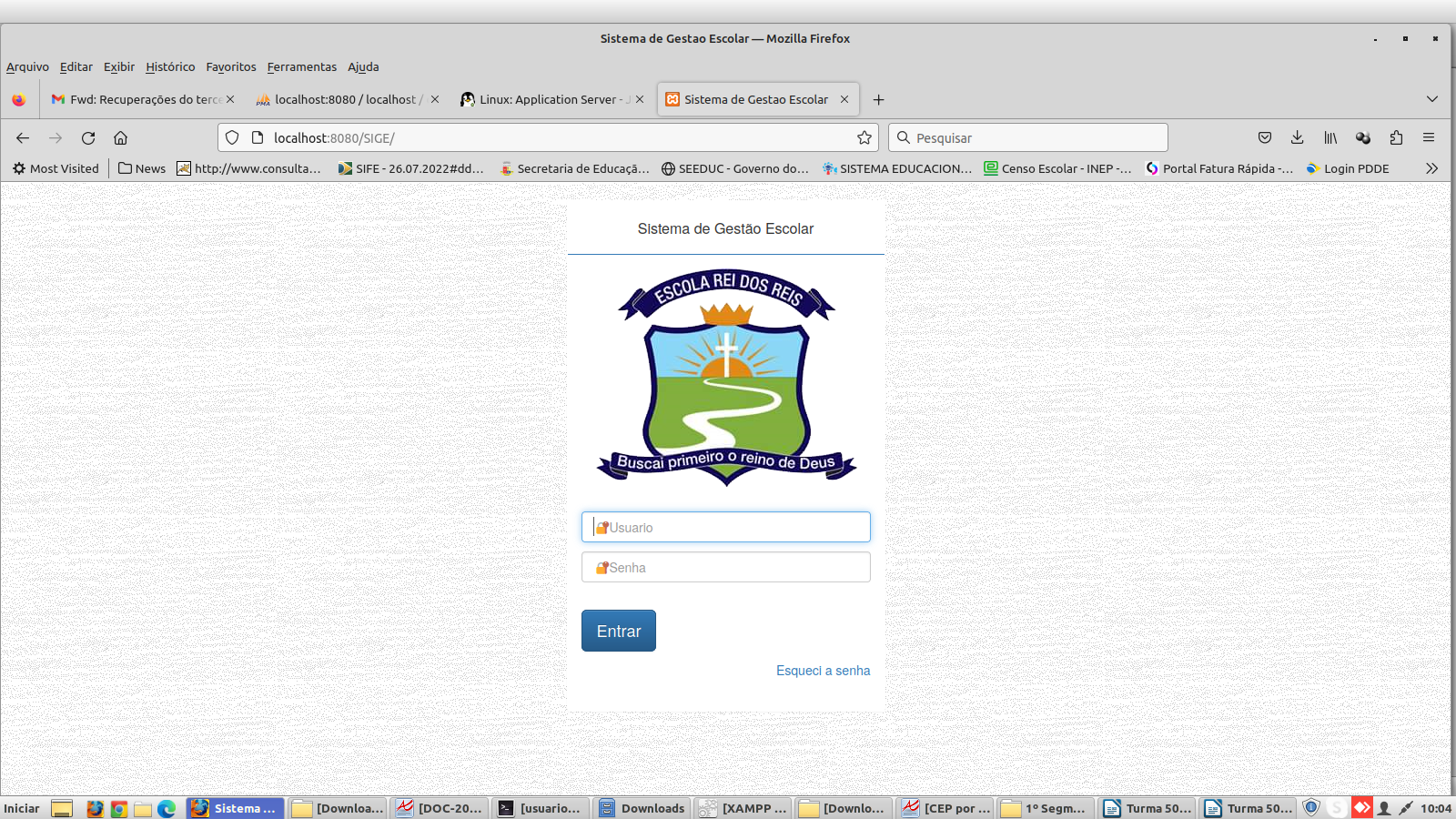Image resolution: width=1456 pixels, height=819 pixels.
Task: Open Censo Escolar - INEP bookmark
Action: [x=1057, y=168]
